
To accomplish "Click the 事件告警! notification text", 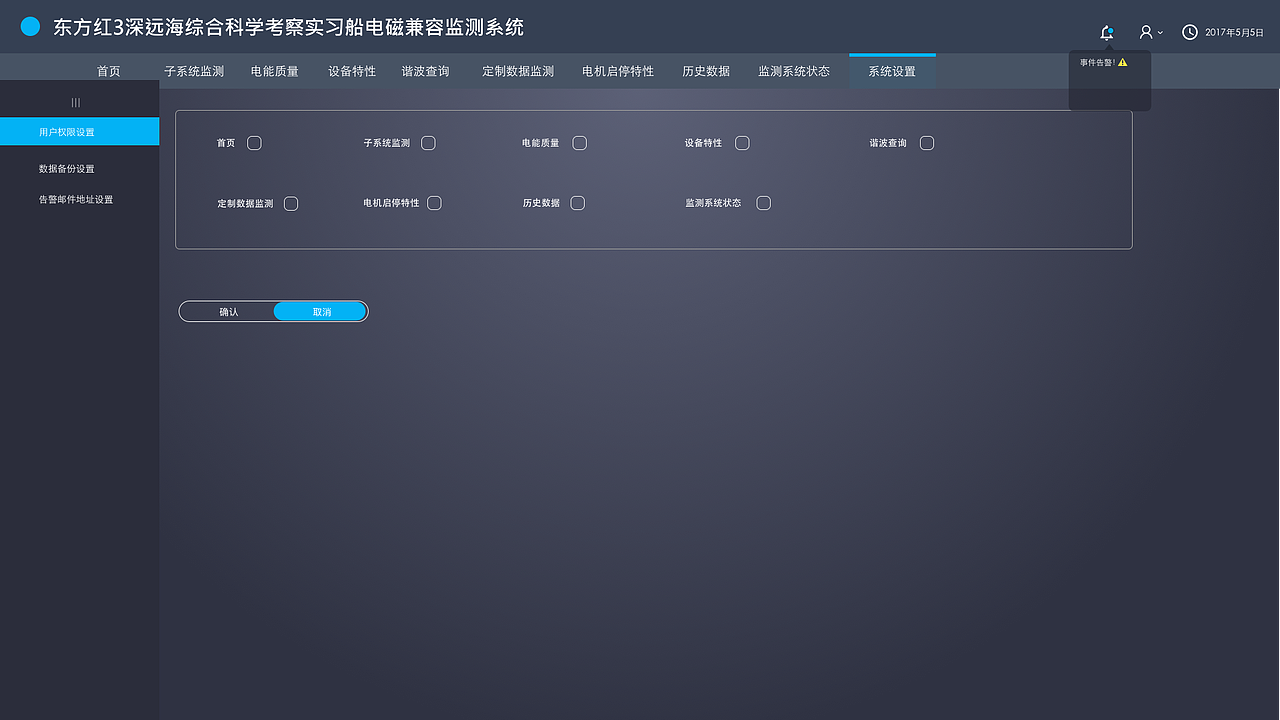I will (1097, 62).
